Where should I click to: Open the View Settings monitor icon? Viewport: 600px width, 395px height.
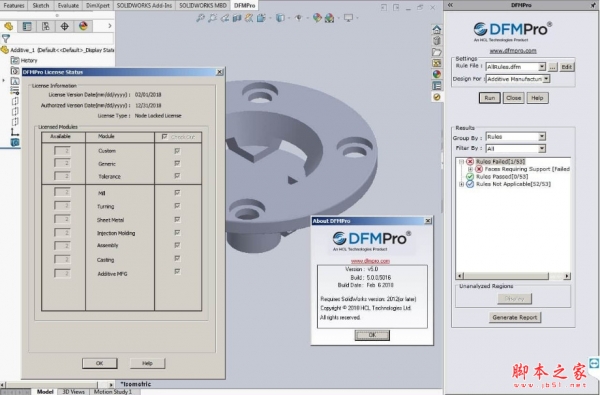point(348,18)
